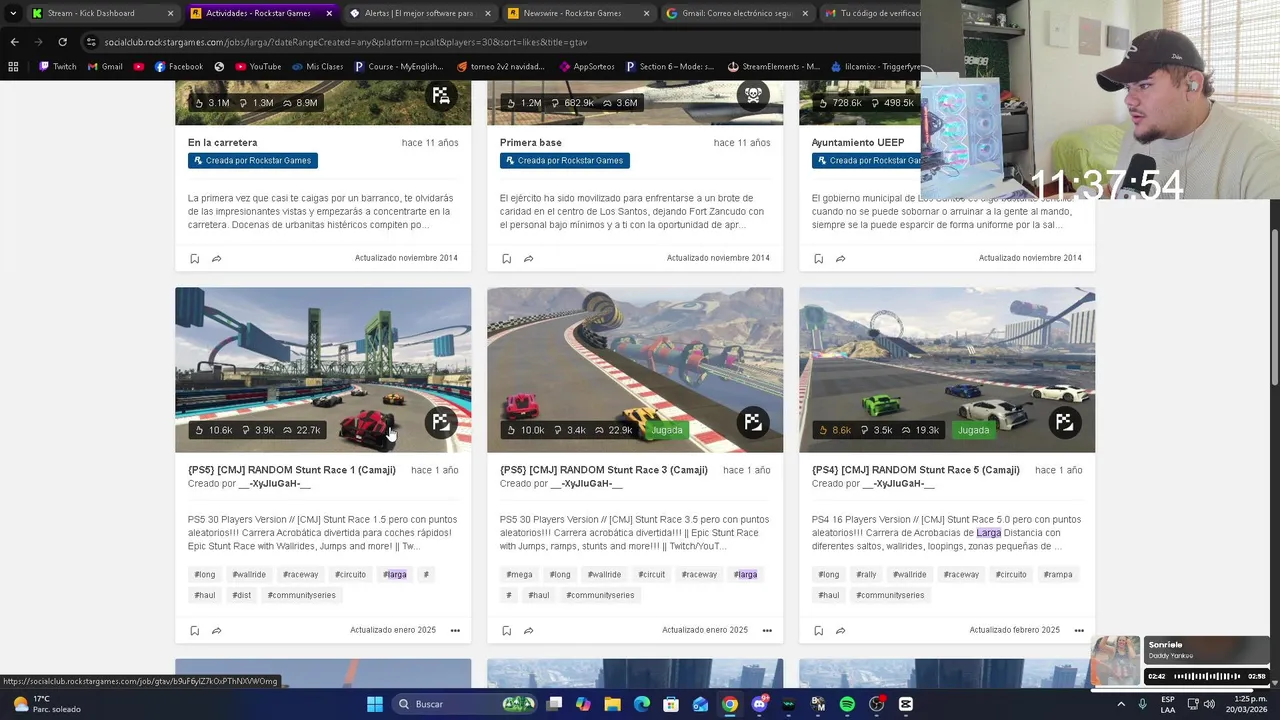Expand hidden system tray icons chevron

1121,704
